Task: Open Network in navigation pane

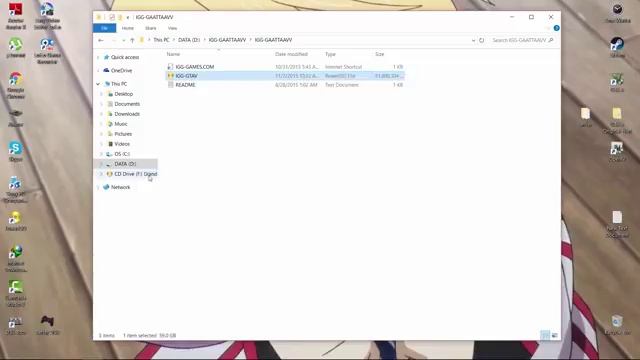Action: (x=120, y=187)
